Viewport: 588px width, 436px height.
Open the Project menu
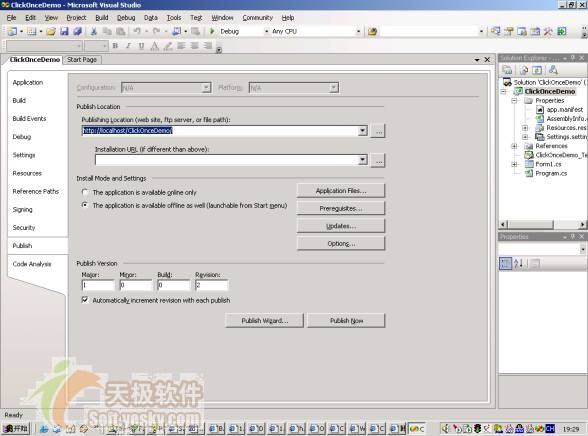tap(76, 18)
